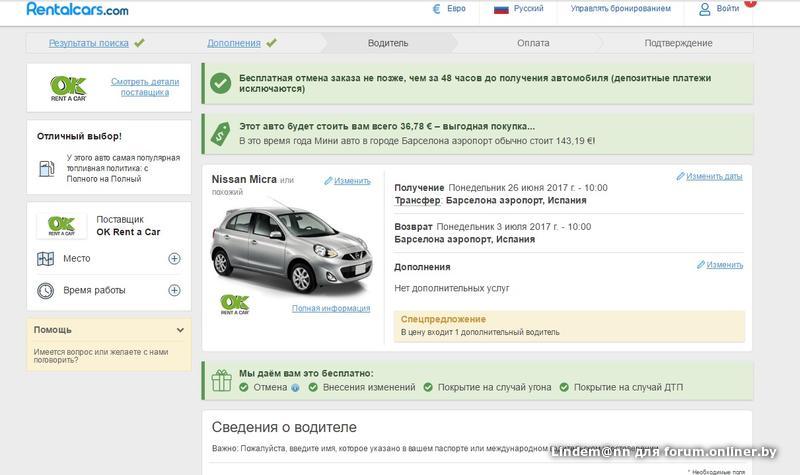Click the OK Rent a Car logo under the car image
The width and height of the screenshot is (800, 475).
[235, 304]
